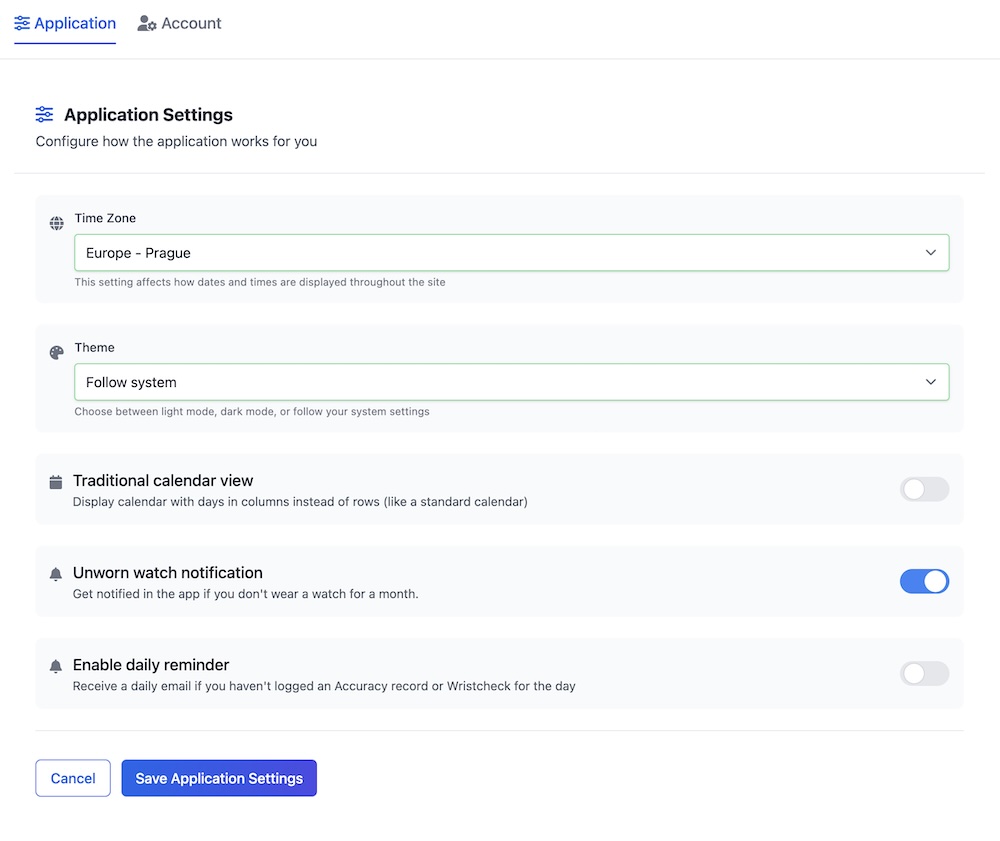
Task: Click the bell icon beside Unworn watch notification
Action: [x=57, y=574]
